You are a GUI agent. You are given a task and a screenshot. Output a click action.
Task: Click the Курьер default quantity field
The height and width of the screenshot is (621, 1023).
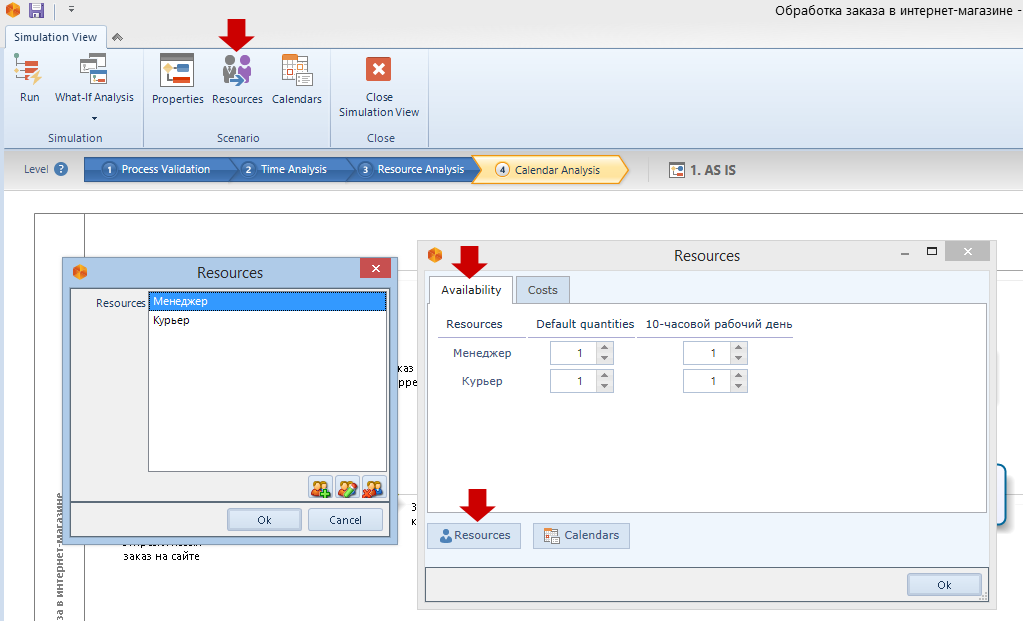573,381
